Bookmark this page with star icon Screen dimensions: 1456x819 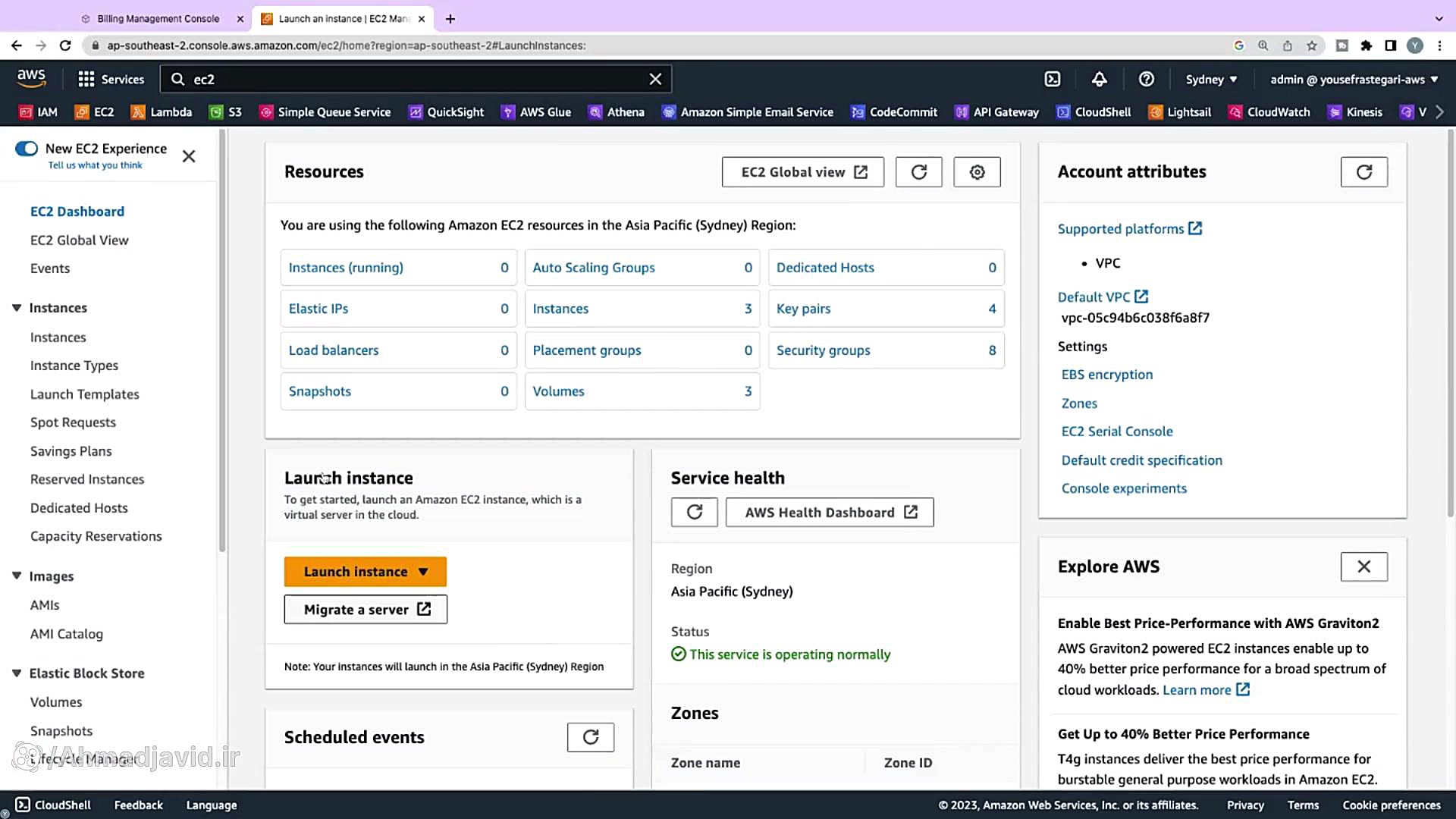tap(1312, 45)
